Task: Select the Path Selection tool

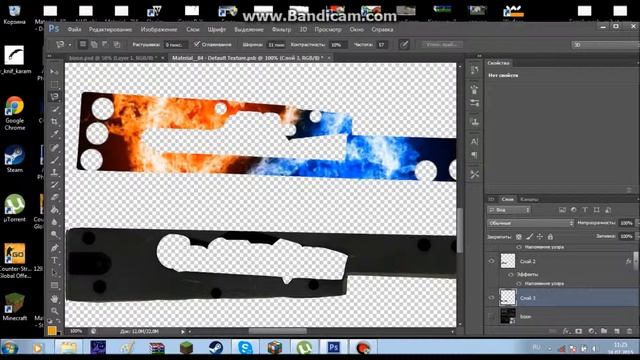Action: coord(54,273)
